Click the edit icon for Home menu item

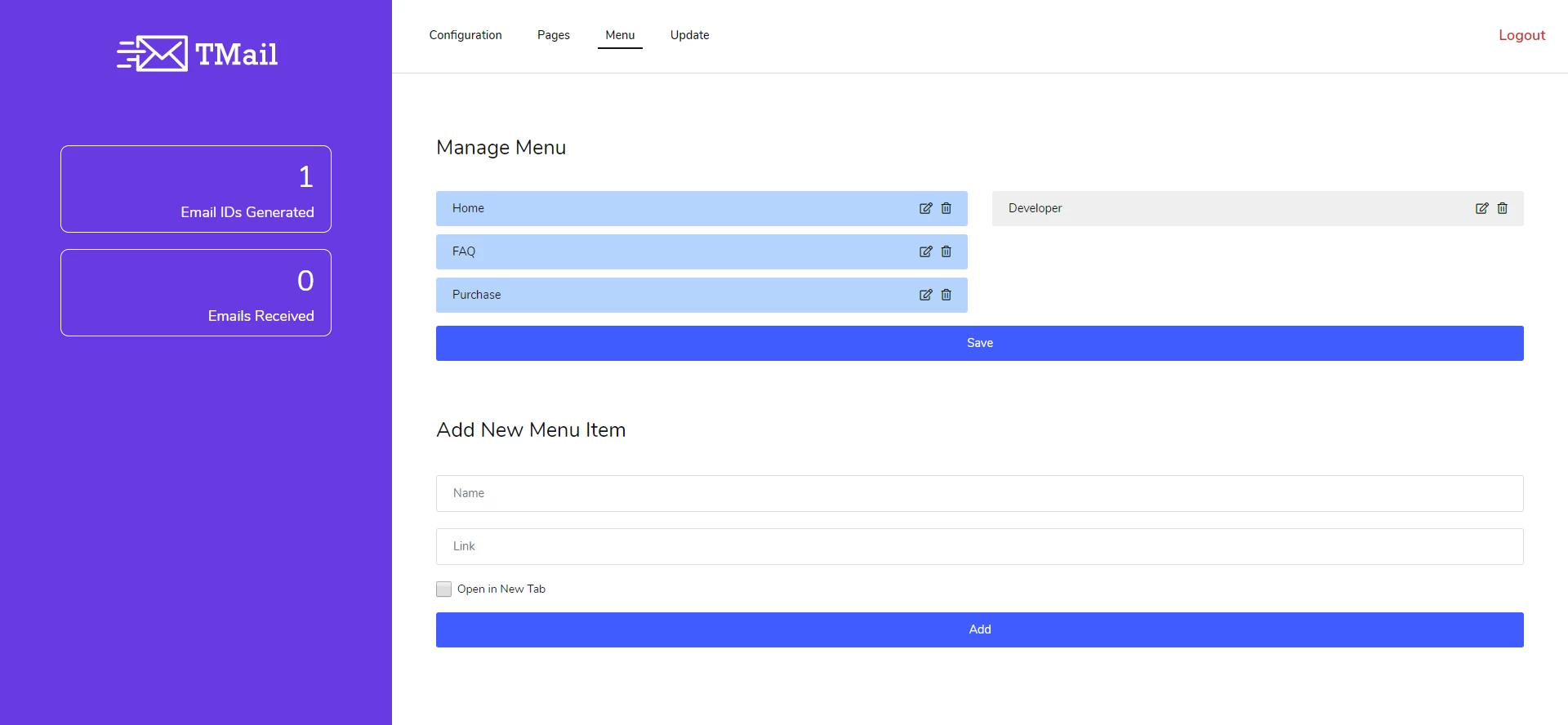tap(925, 208)
